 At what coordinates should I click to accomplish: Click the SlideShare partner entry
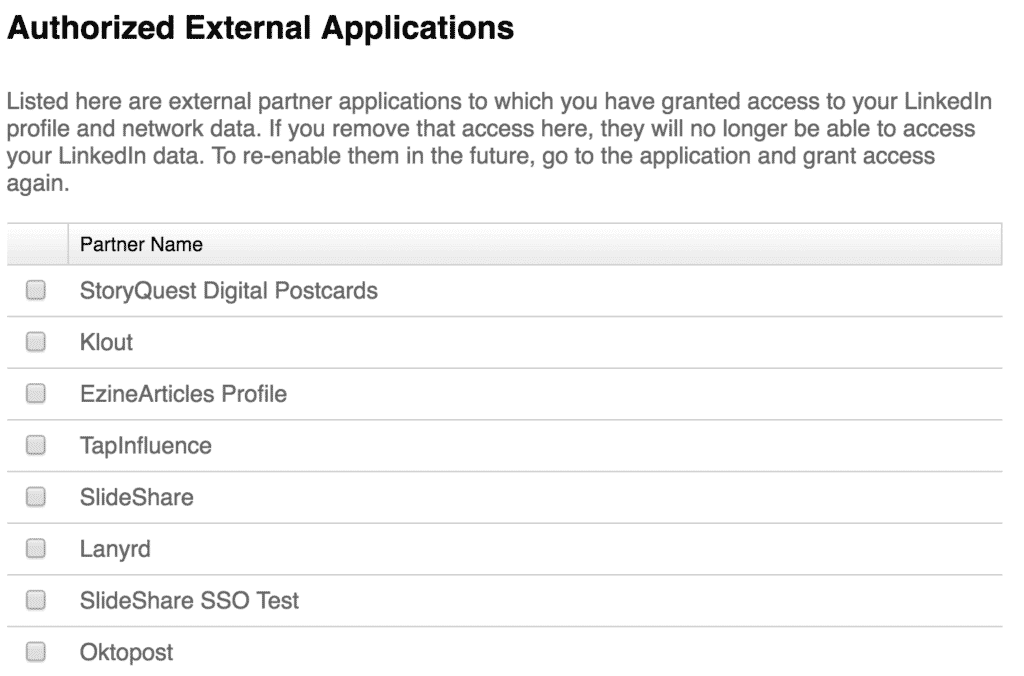coord(137,497)
